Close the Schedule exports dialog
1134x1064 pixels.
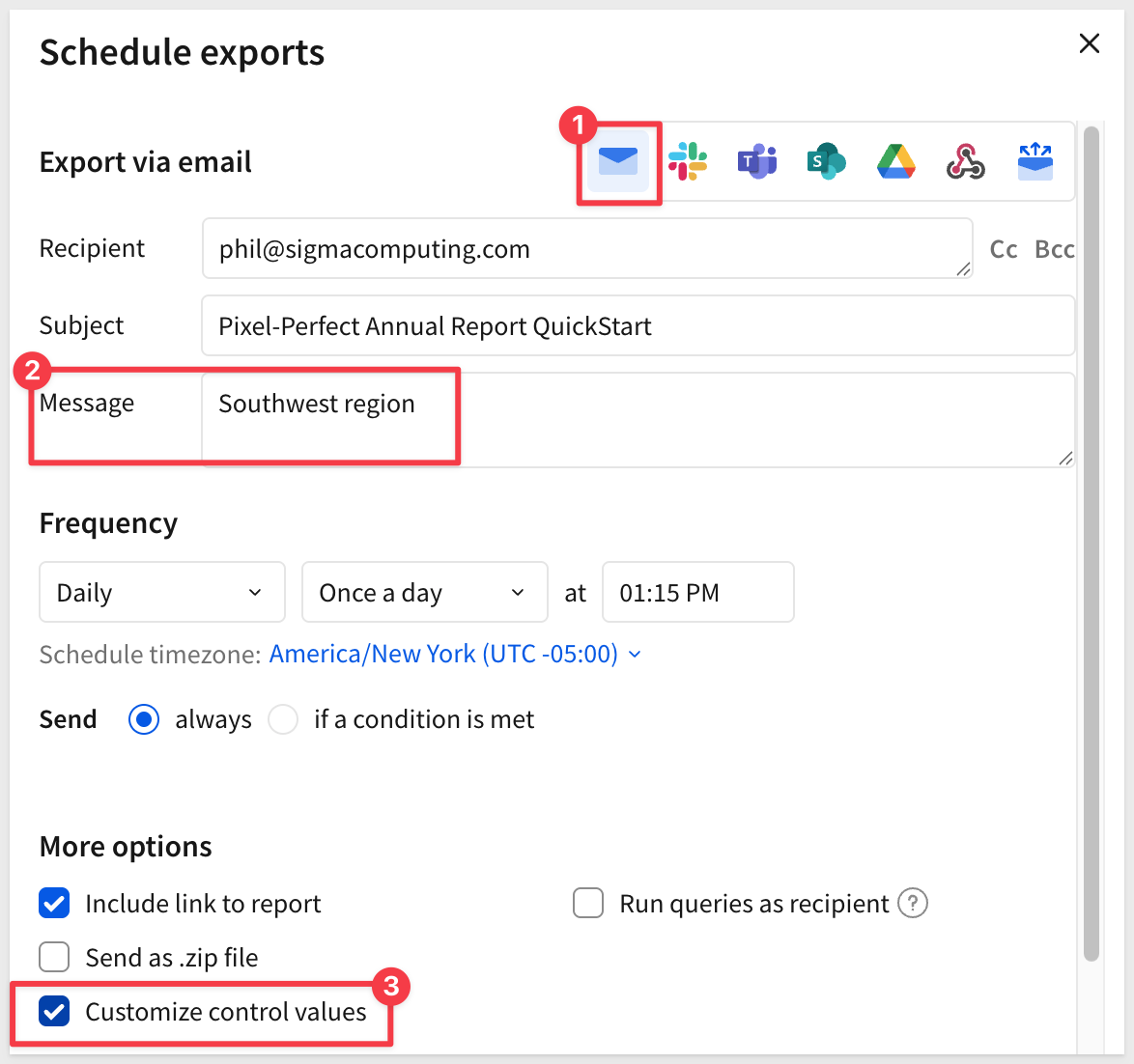pos(1090,43)
